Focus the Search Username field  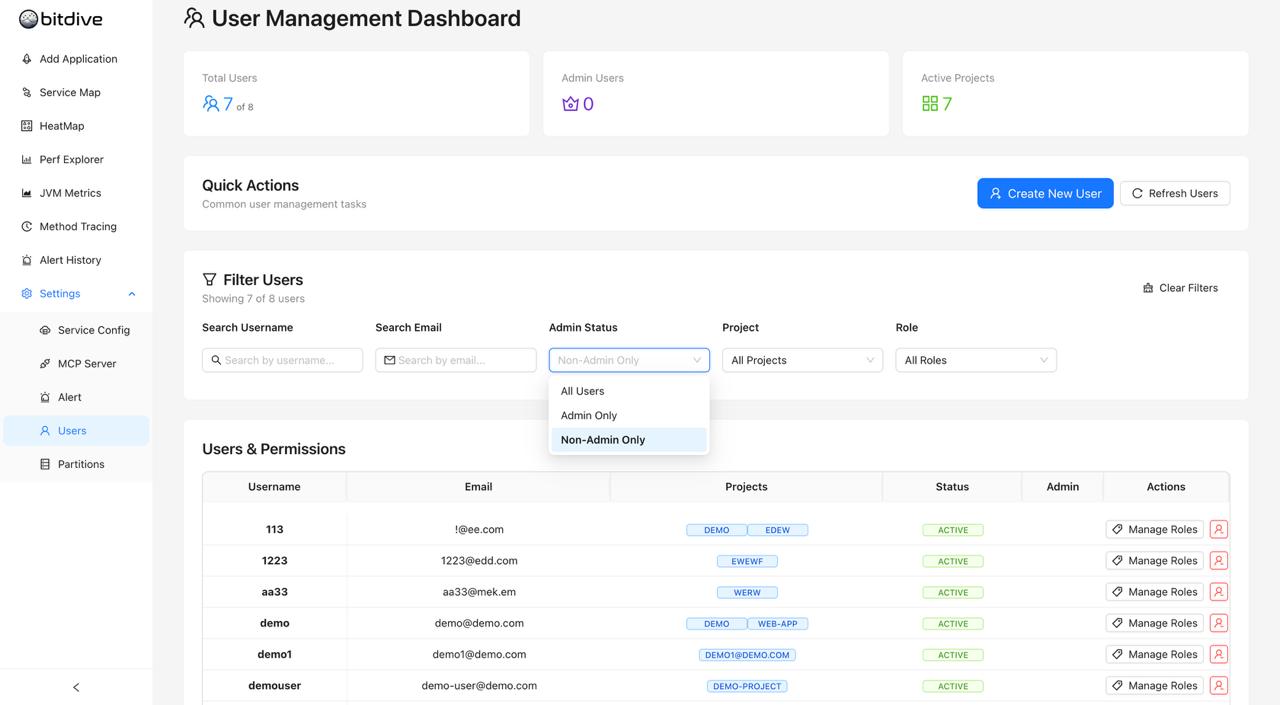click(282, 360)
